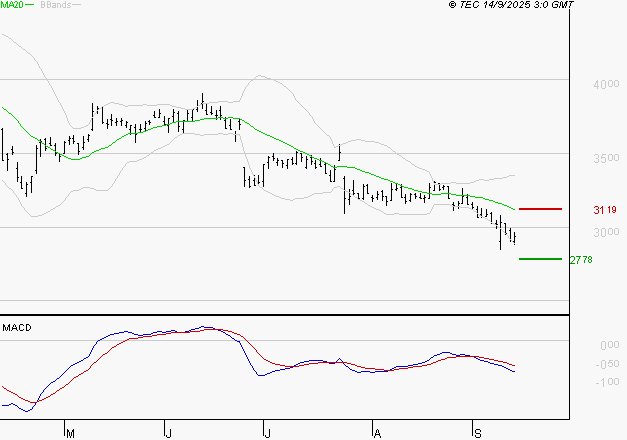
Task: Select the 'M' month marker on time axis
Action: (x=70, y=433)
